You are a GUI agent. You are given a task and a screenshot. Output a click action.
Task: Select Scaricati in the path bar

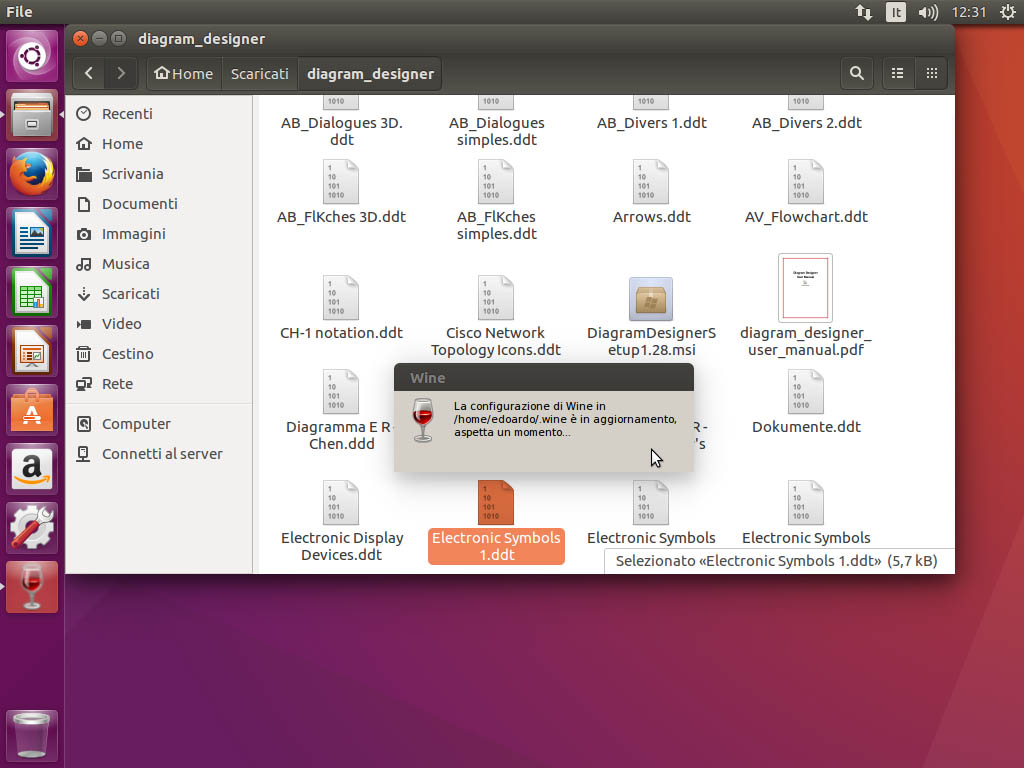(259, 73)
